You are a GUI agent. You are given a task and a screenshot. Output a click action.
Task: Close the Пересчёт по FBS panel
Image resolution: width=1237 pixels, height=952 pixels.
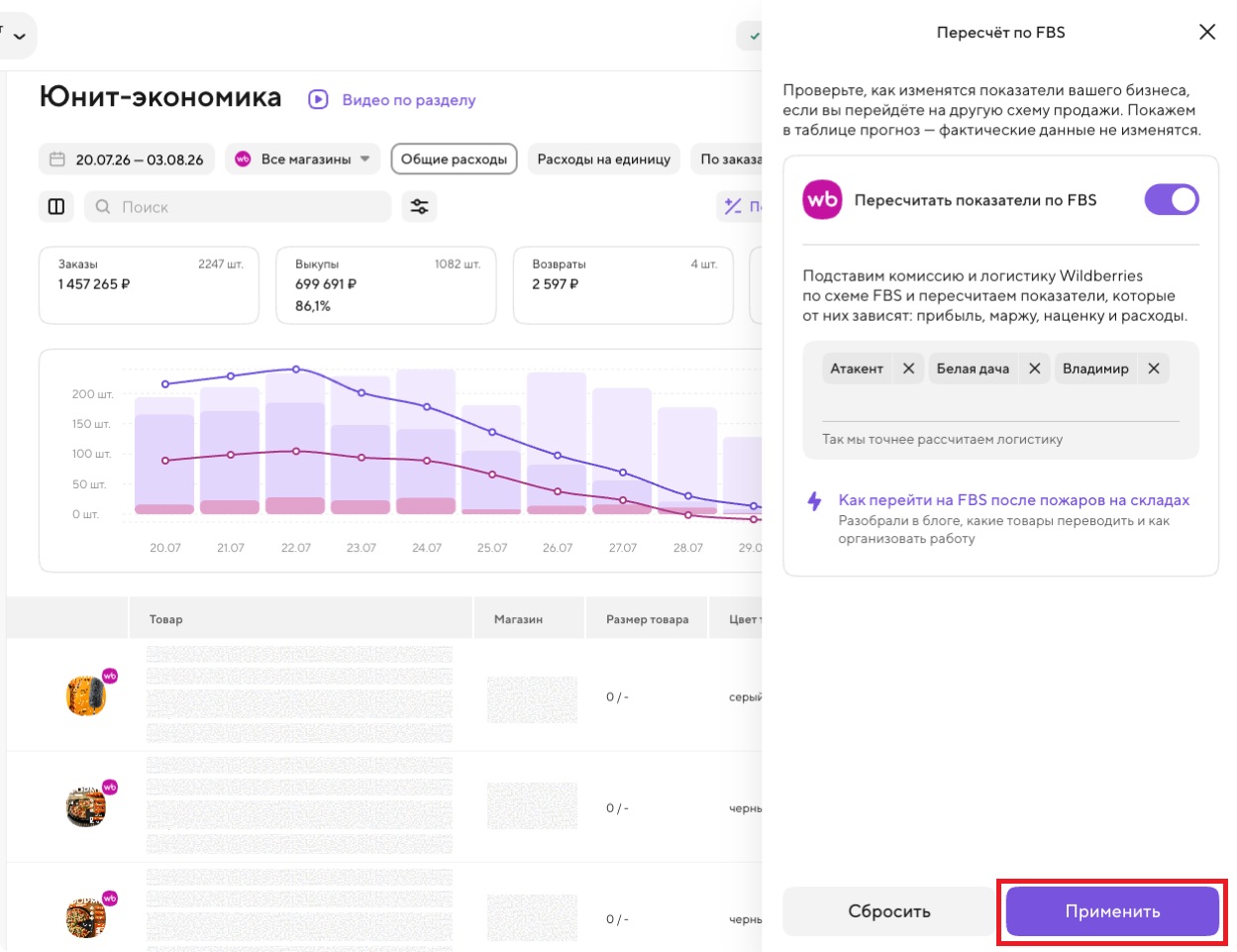(x=1207, y=32)
